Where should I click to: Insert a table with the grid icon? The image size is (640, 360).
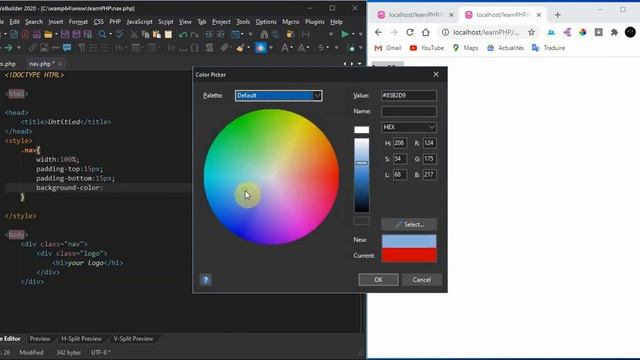(136, 48)
